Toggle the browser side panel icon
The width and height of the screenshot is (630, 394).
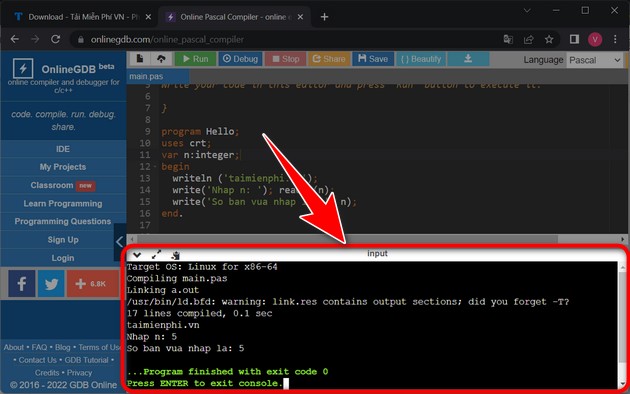[574, 39]
